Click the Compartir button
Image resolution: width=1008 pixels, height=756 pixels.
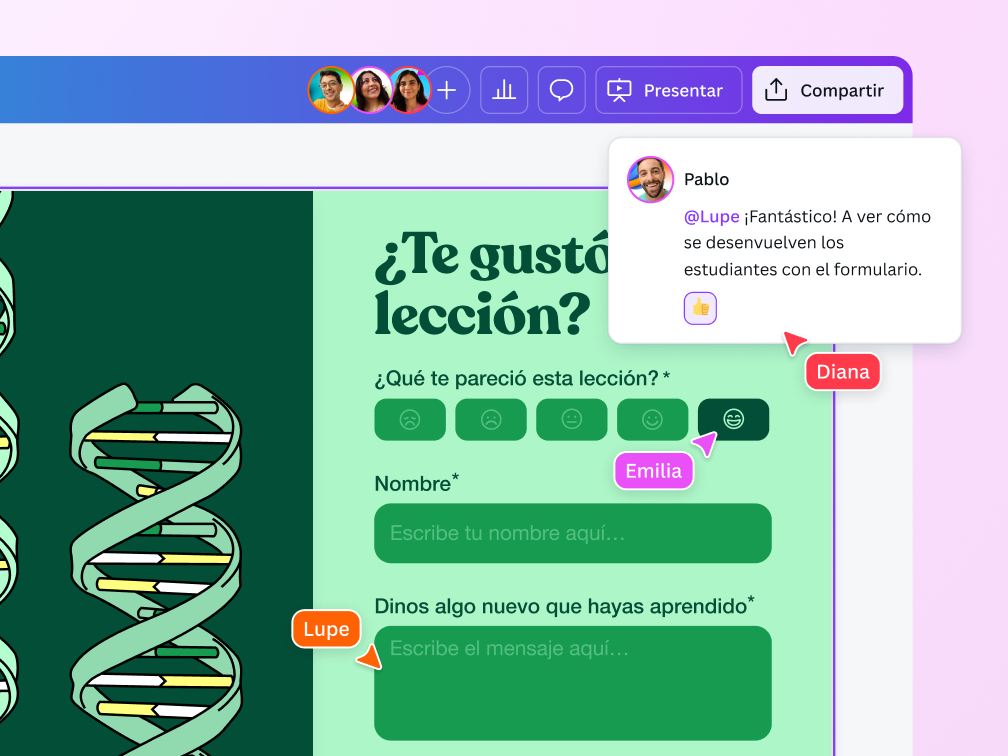coord(827,90)
